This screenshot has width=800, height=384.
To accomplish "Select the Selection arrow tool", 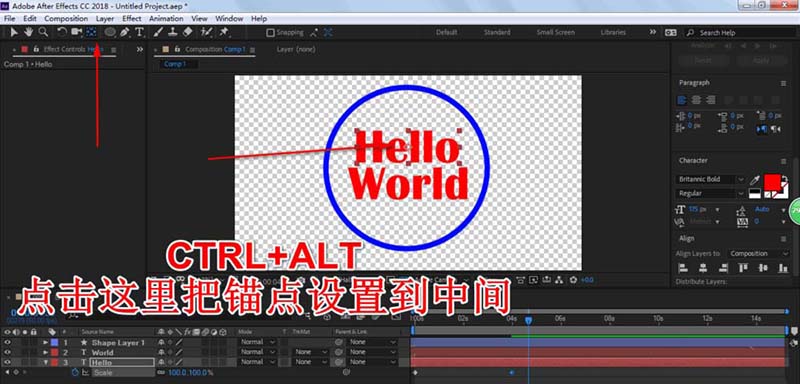I will tap(14, 32).
